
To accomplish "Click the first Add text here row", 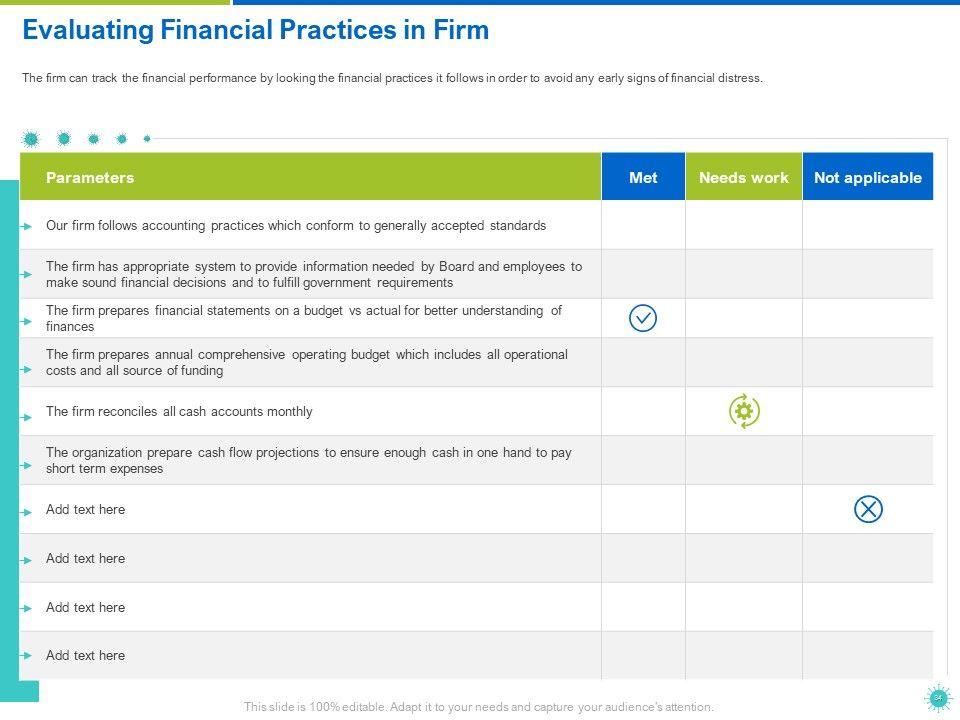I will pyautogui.click(x=86, y=510).
